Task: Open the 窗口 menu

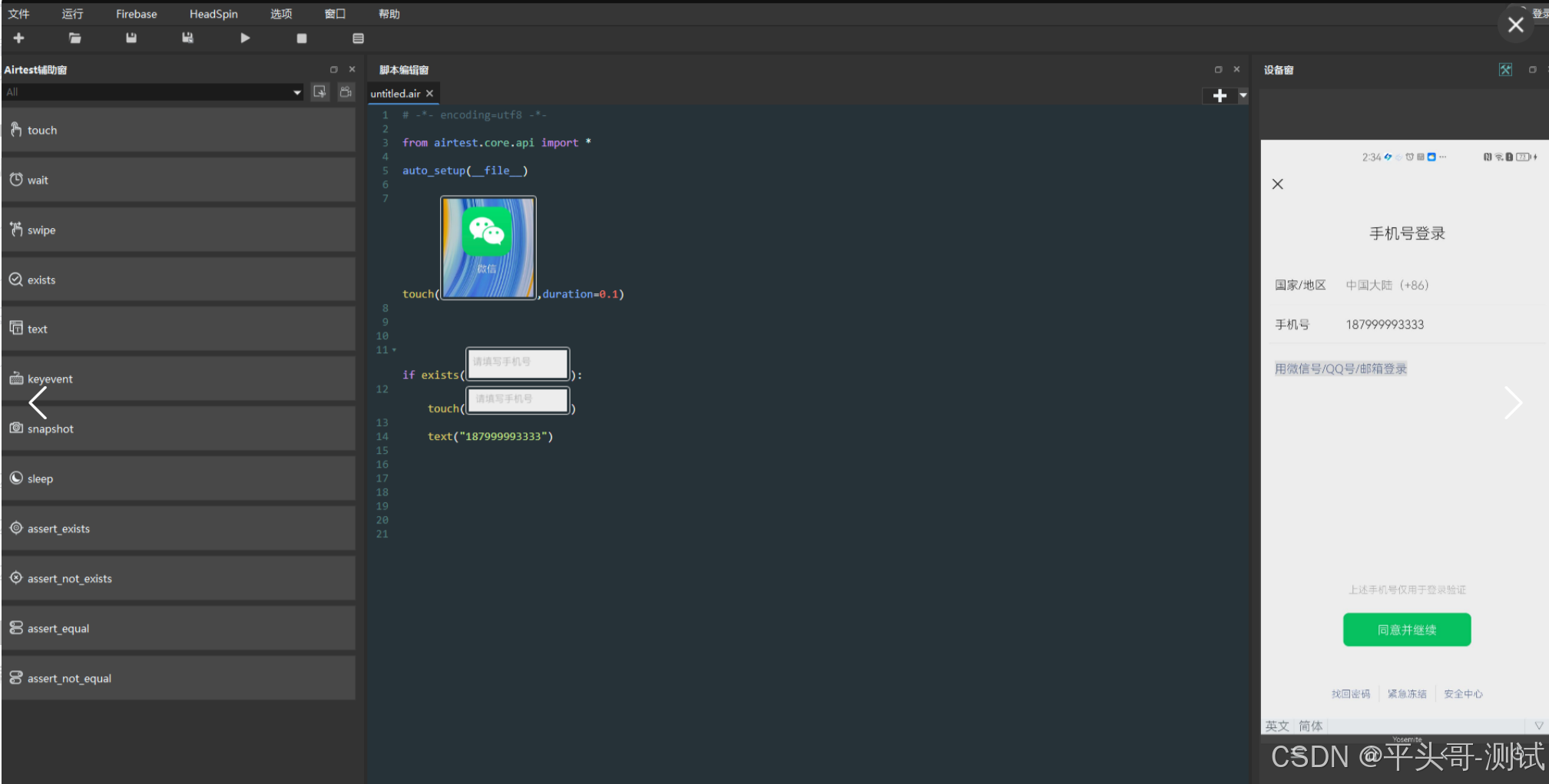Action: coord(335,14)
